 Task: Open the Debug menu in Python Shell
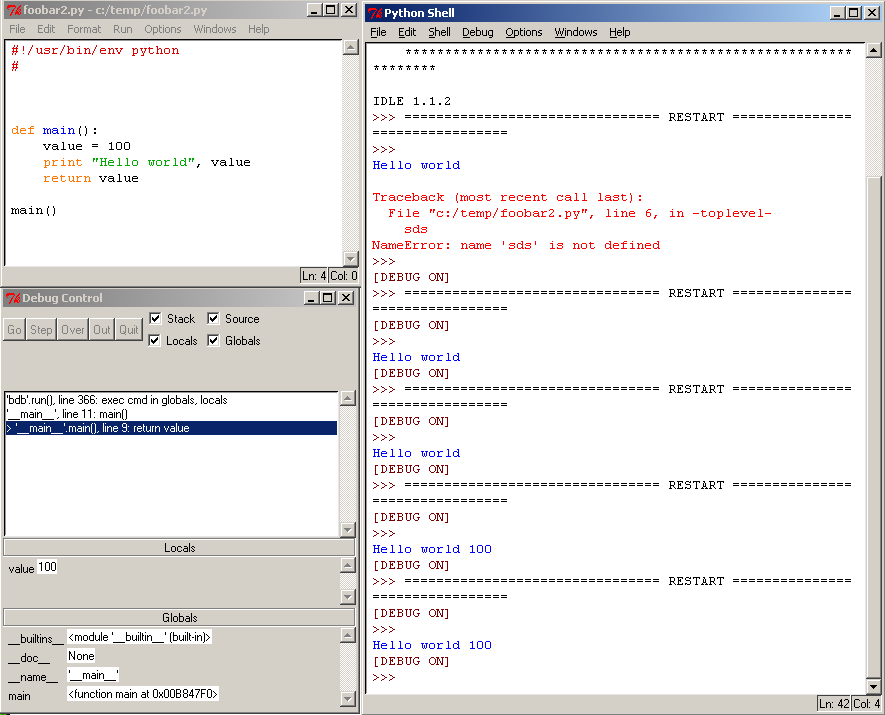tap(477, 32)
